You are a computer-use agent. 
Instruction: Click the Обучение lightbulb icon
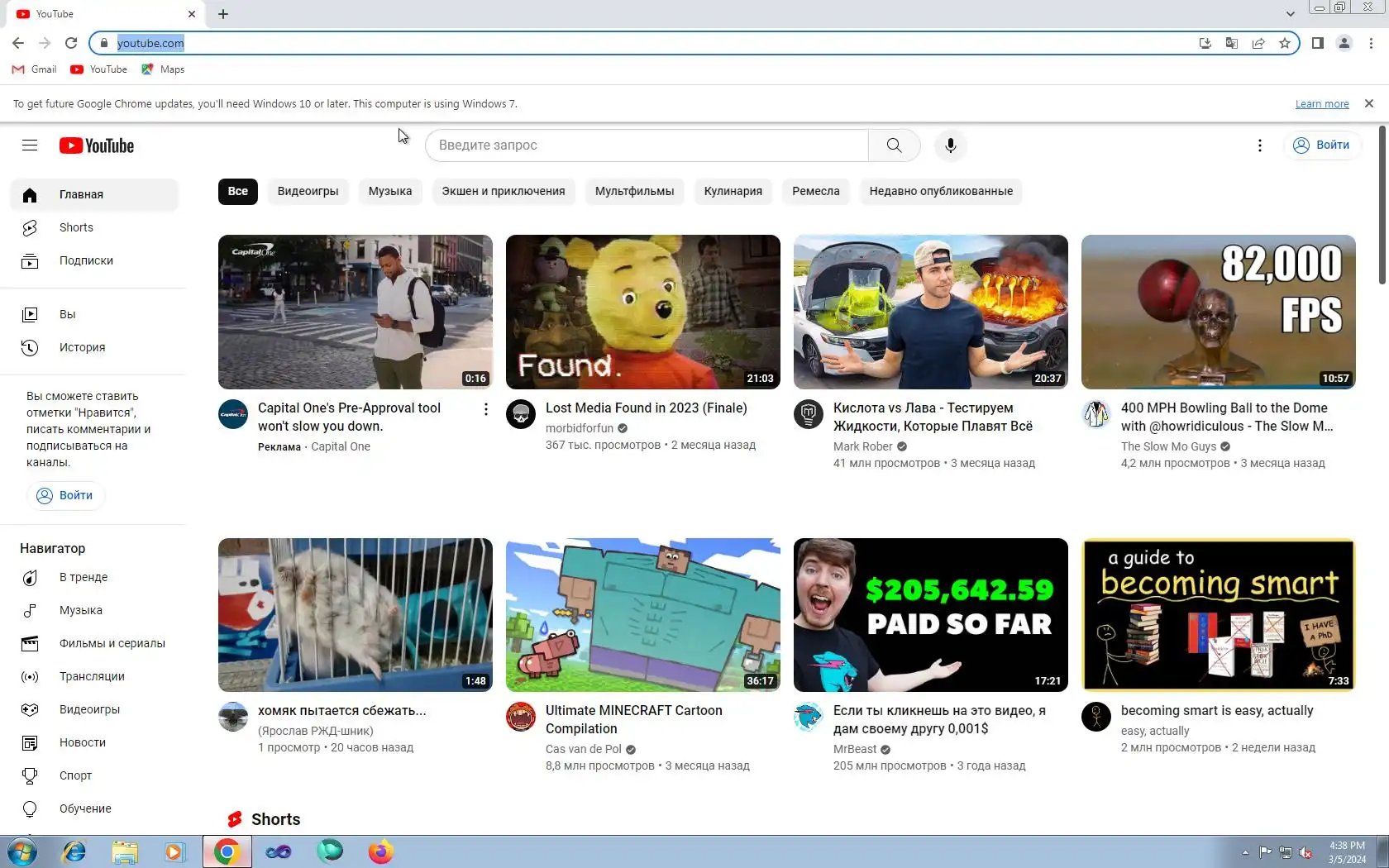pyautogui.click(x=30, y=808)
